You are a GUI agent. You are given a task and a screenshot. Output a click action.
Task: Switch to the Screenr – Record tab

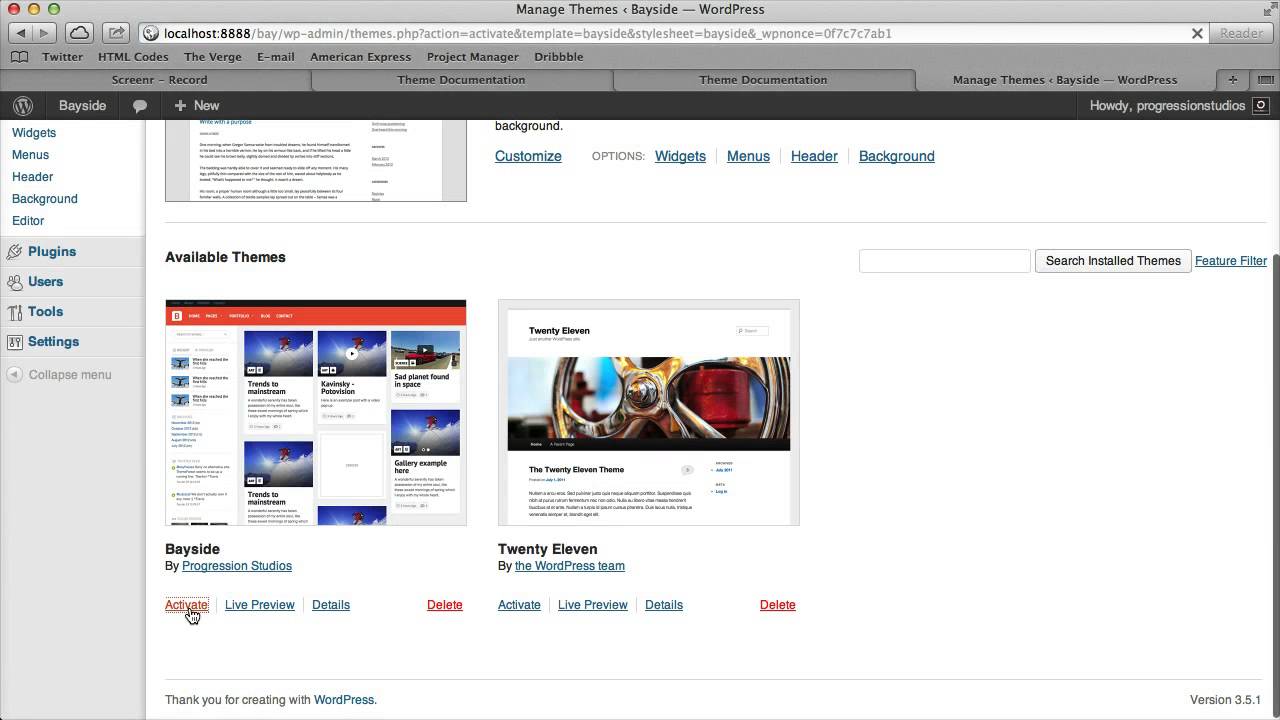coord(160,80)
